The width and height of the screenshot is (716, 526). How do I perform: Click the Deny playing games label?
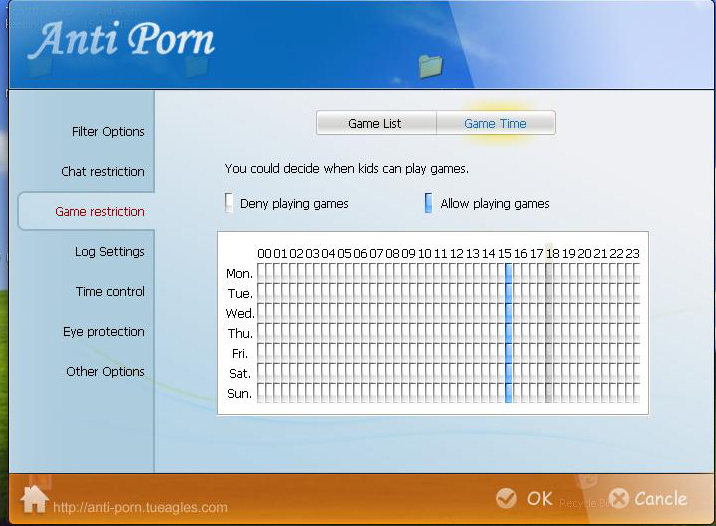click(294, 204)
